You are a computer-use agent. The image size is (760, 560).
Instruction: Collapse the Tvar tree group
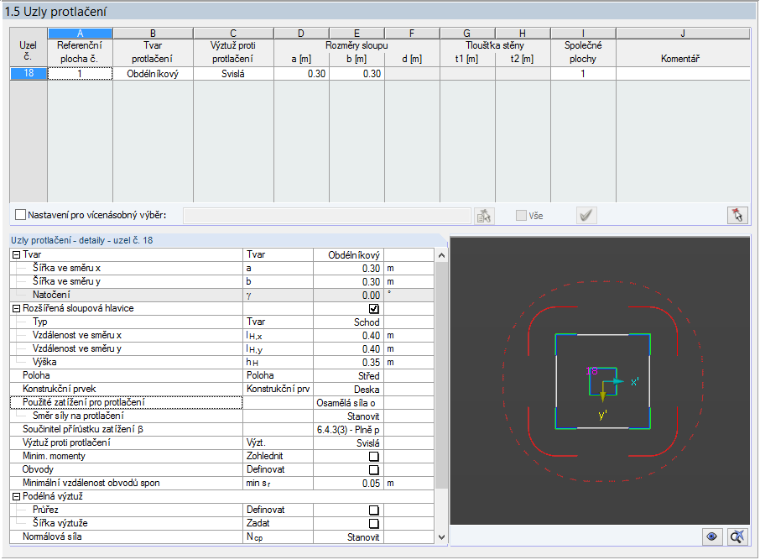[x=16, y=255]
